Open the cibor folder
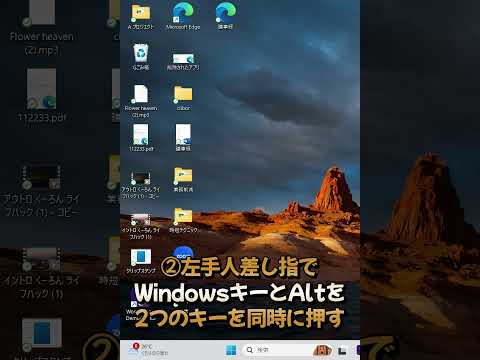 pyautogui.click(x=183, y=98)
